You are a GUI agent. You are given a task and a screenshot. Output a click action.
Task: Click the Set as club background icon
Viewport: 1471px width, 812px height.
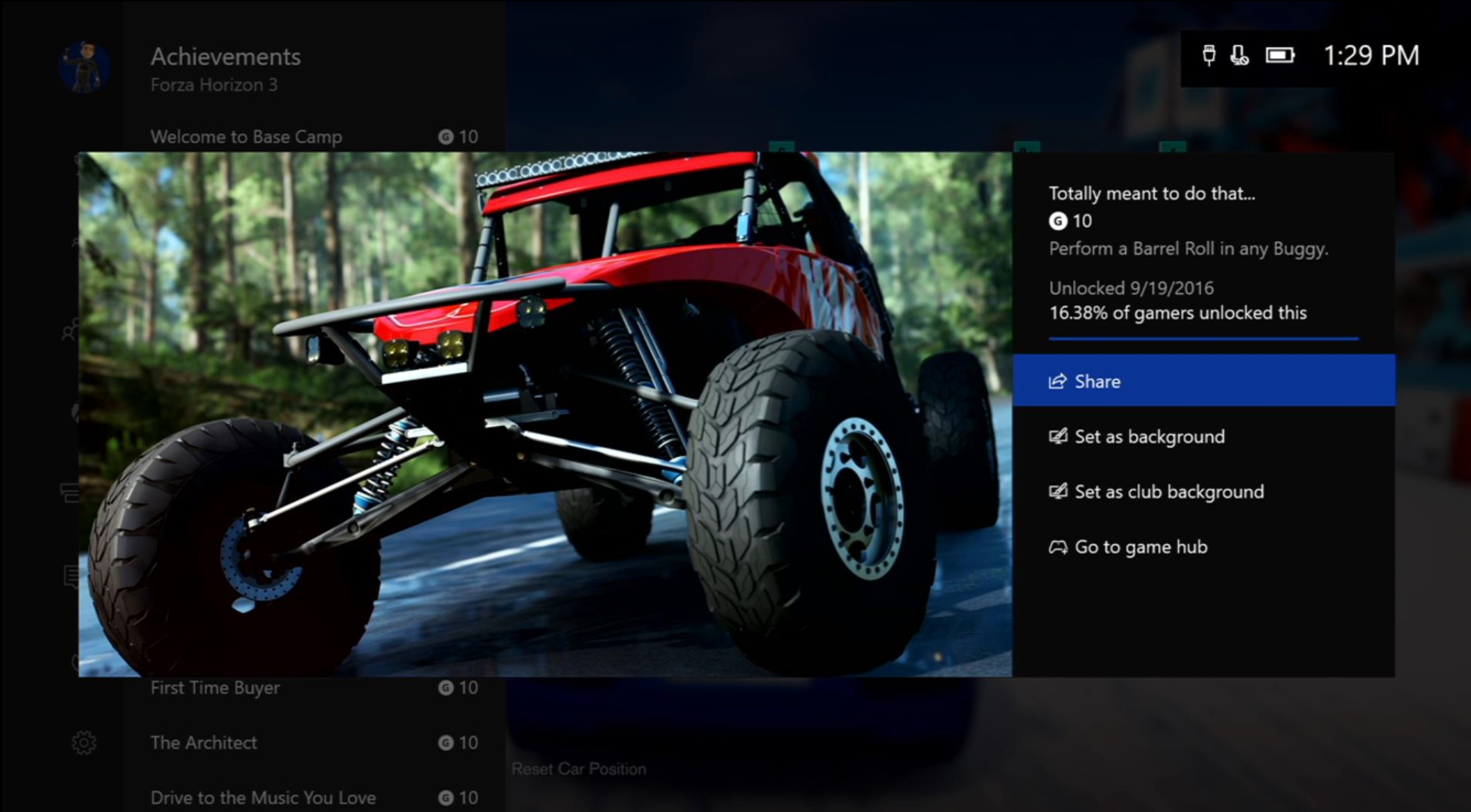click(1058, 491)
